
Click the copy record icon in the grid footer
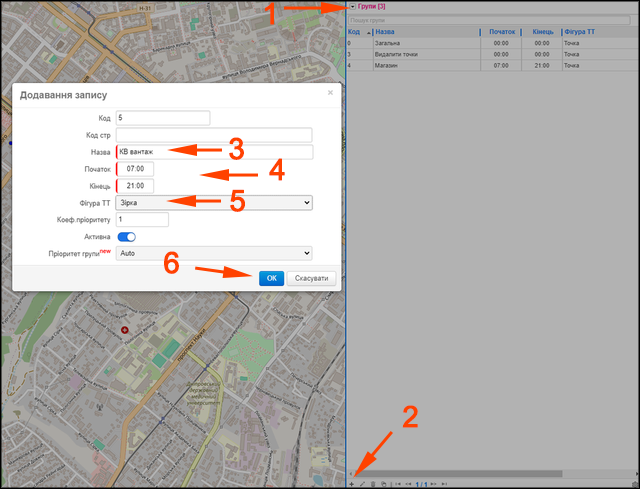pos(384,484)
